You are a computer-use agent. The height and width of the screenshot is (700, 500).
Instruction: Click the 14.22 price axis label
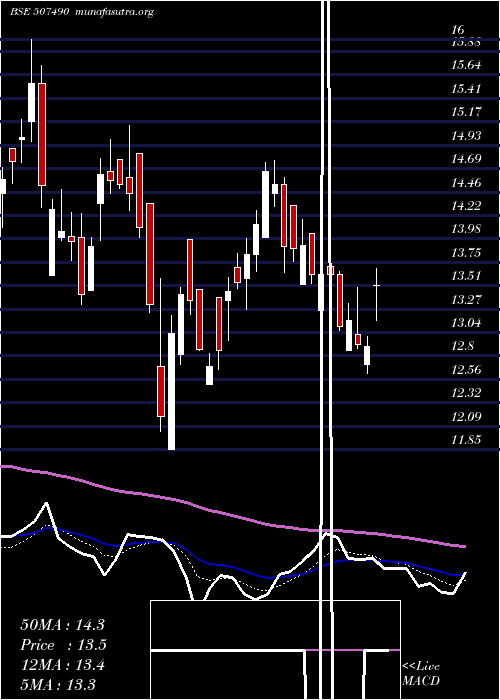point(466,206)
